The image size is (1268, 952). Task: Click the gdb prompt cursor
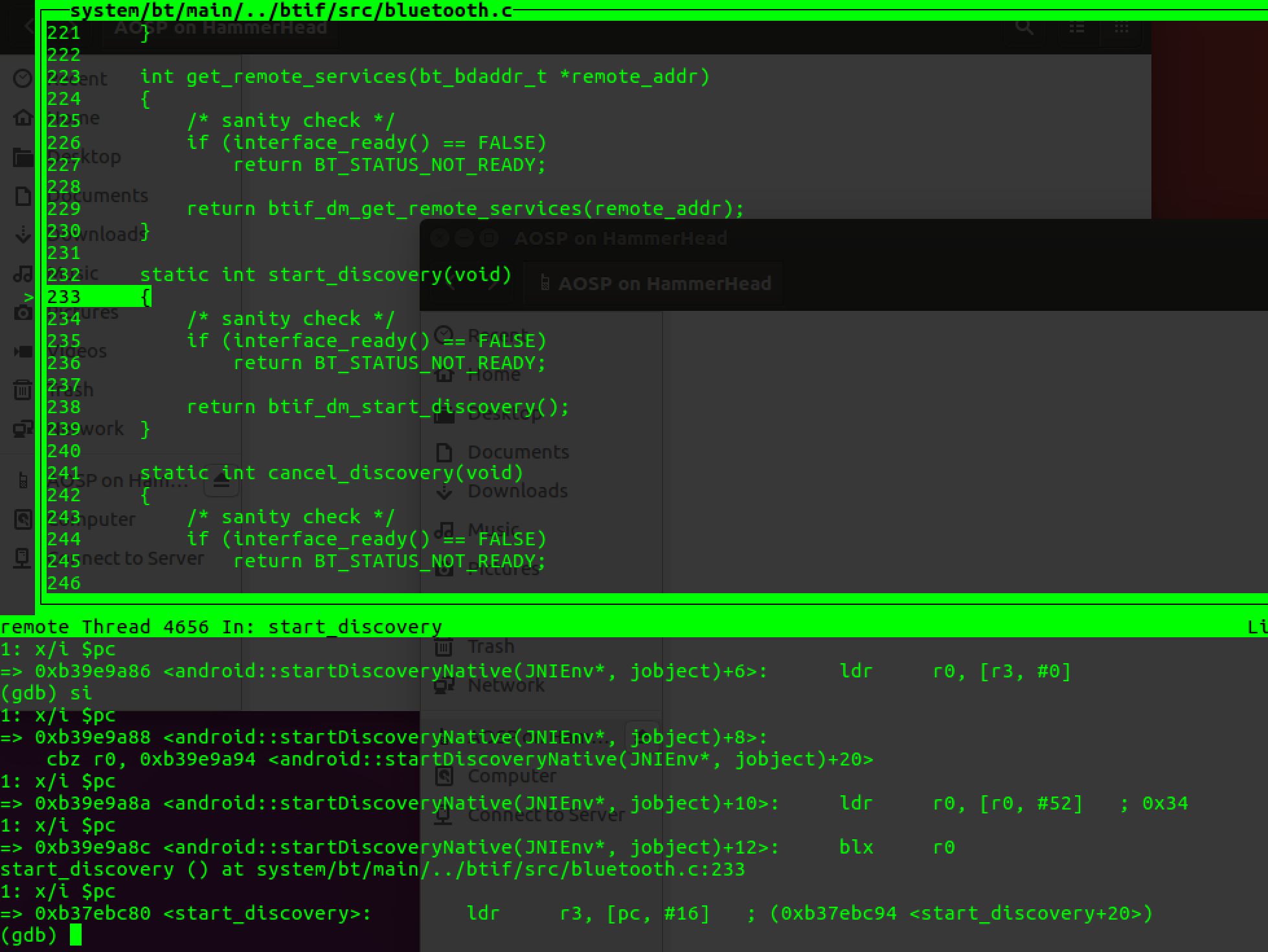point(76,935)
